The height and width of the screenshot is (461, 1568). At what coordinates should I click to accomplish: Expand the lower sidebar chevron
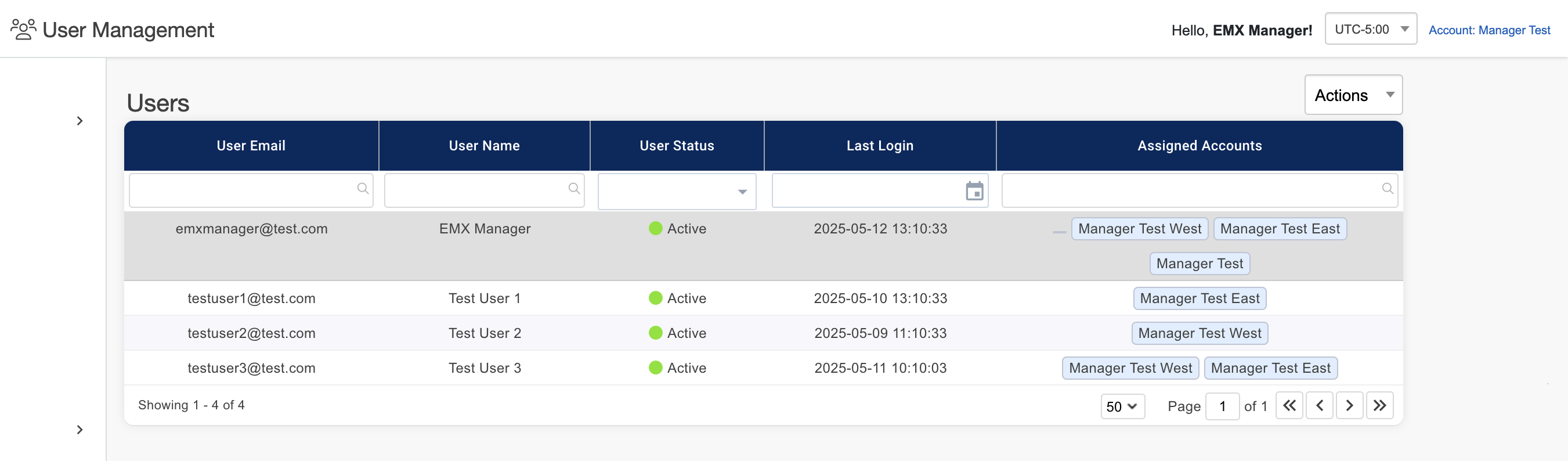pyautogui.click(x=80, y=429)
